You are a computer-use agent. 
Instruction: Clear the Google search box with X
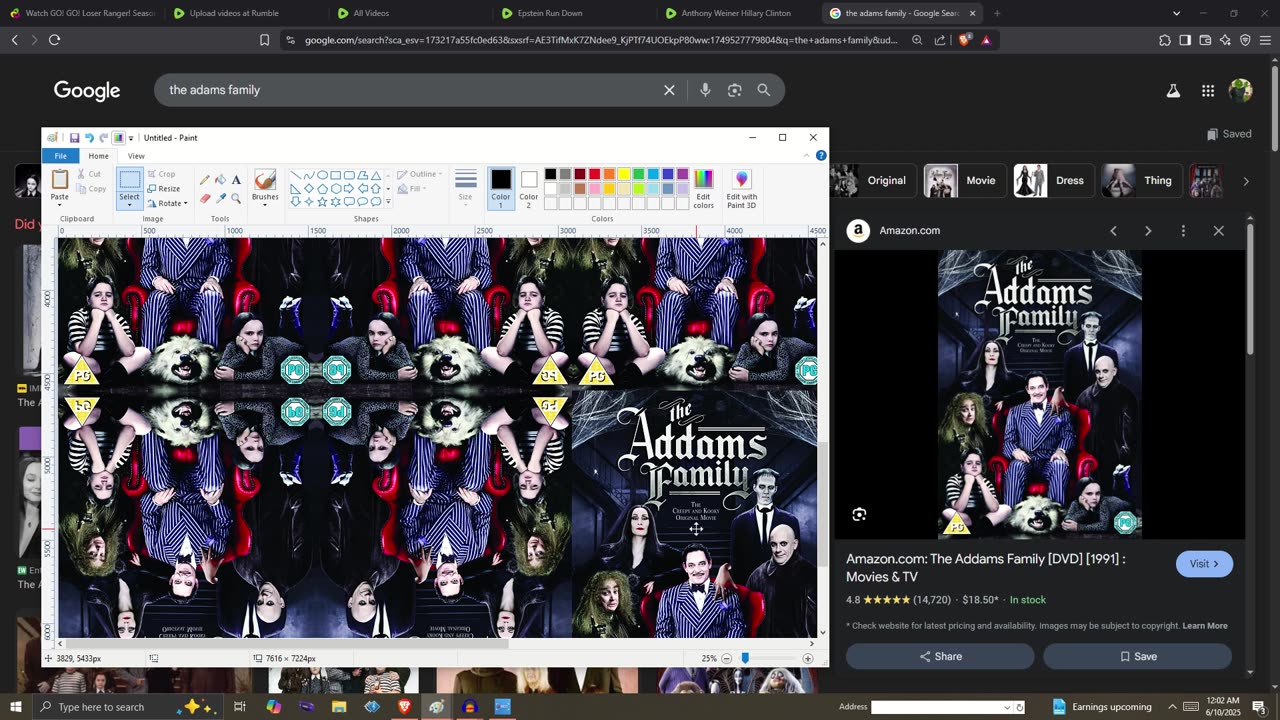point(669,90)
